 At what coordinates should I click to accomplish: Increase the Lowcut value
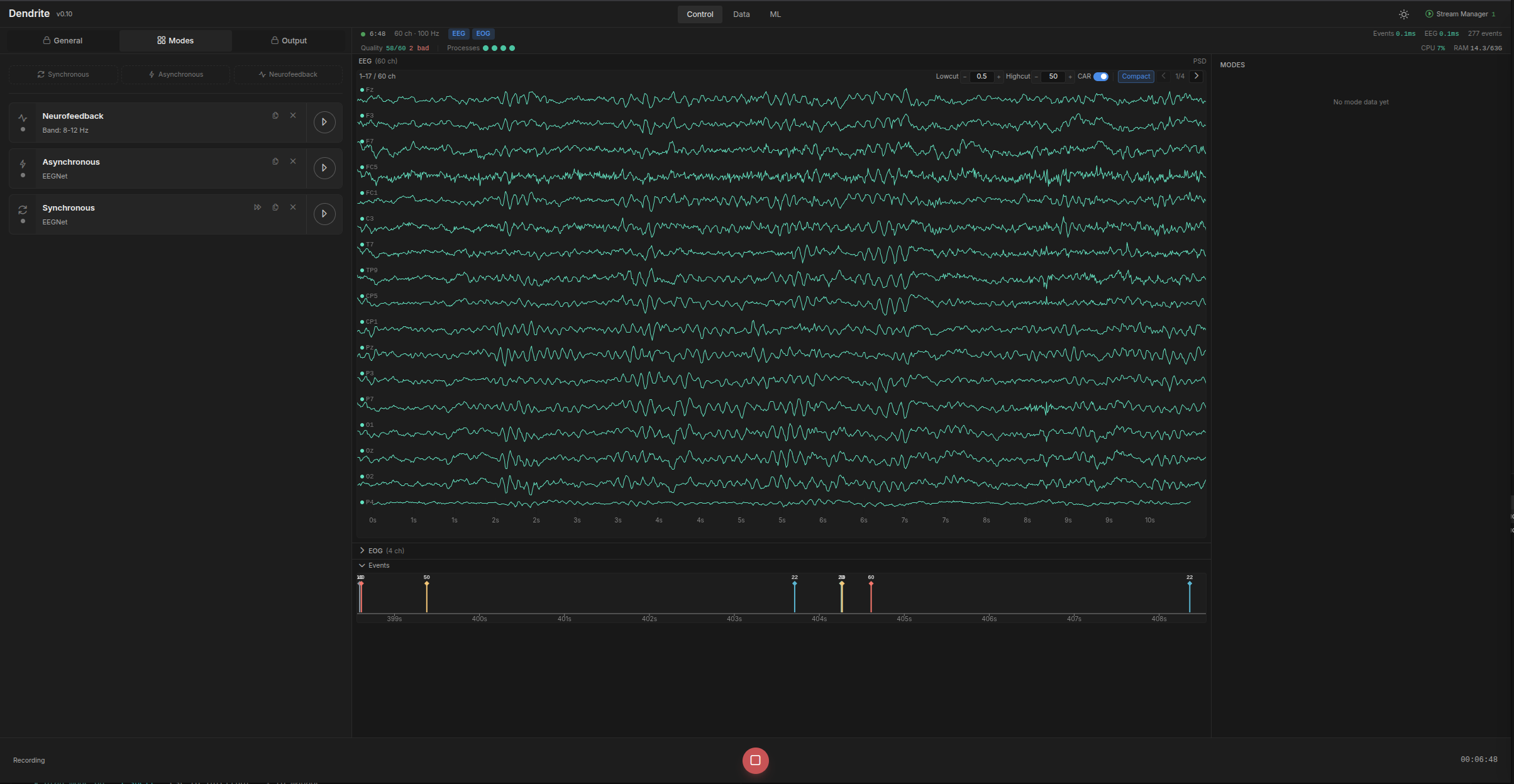998,77
